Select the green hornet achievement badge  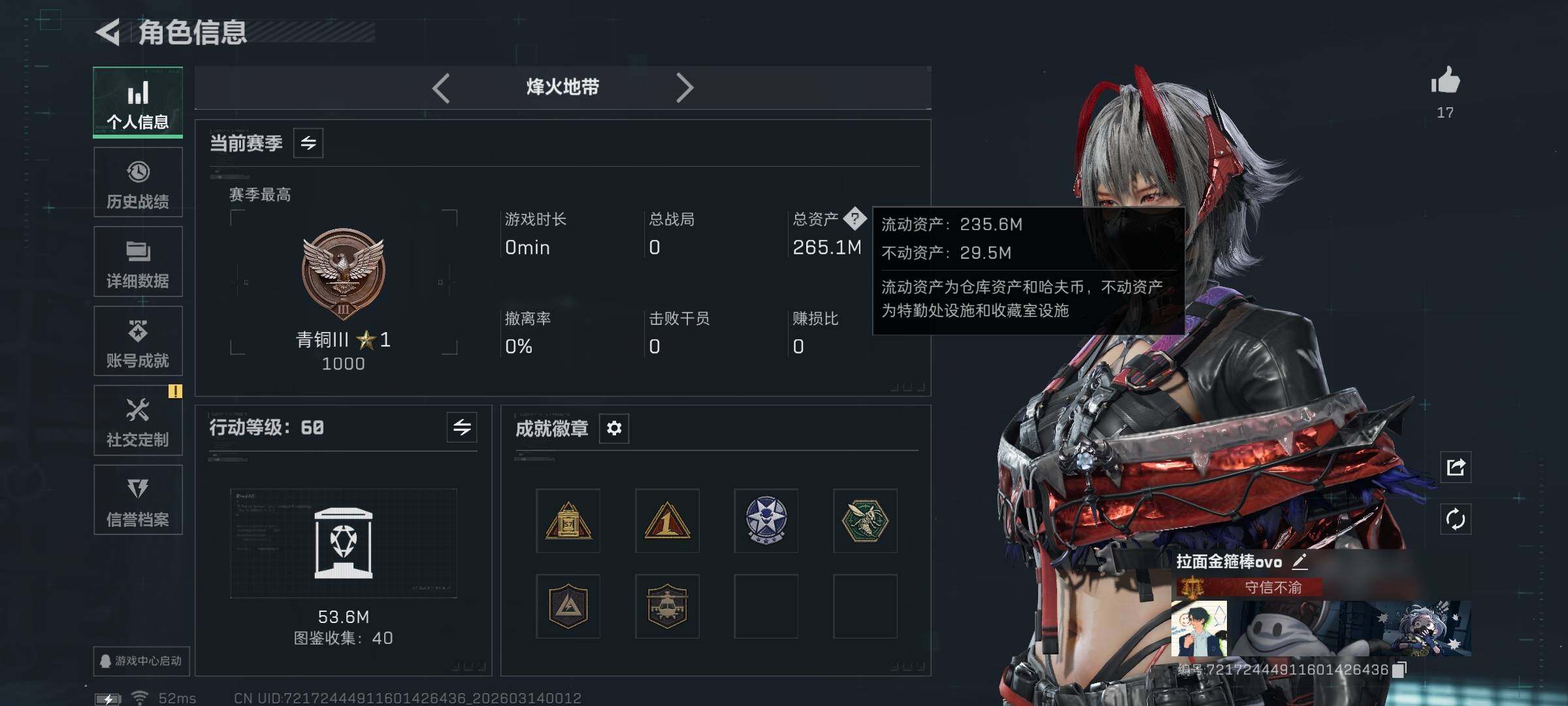(865, 520)
